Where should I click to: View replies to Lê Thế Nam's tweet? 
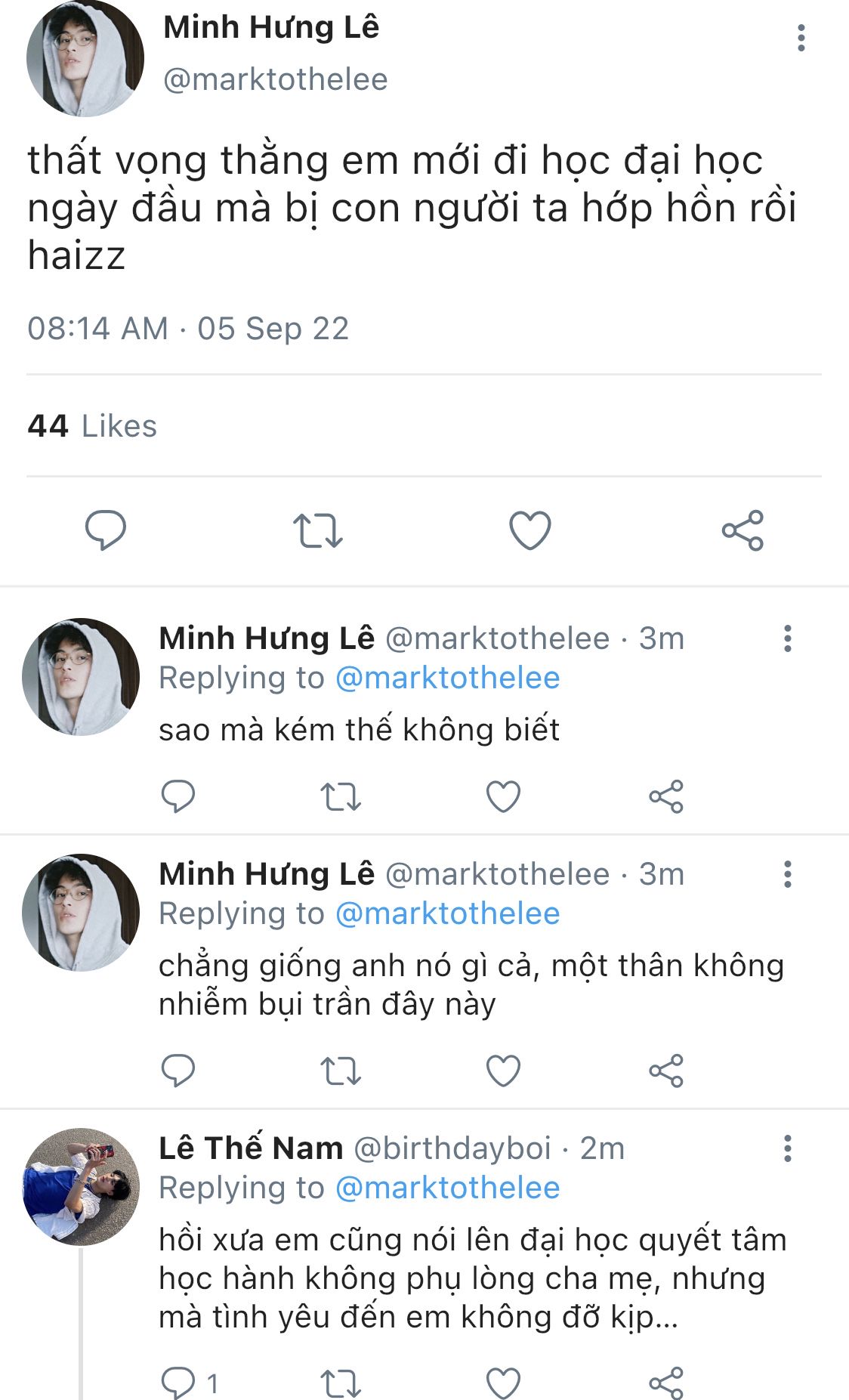(189, 1383)
